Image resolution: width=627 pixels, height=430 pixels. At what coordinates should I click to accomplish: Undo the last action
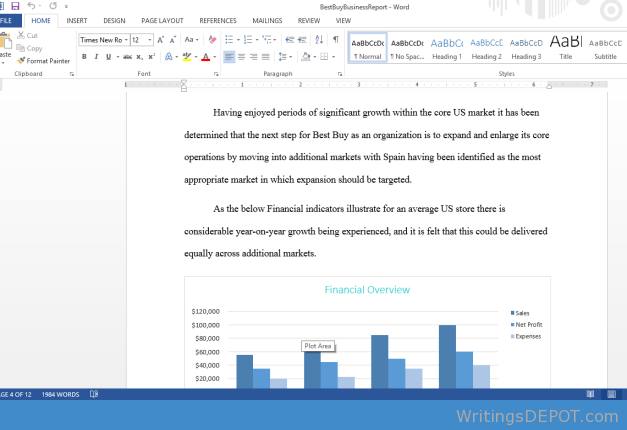click(x=31, y=6)
